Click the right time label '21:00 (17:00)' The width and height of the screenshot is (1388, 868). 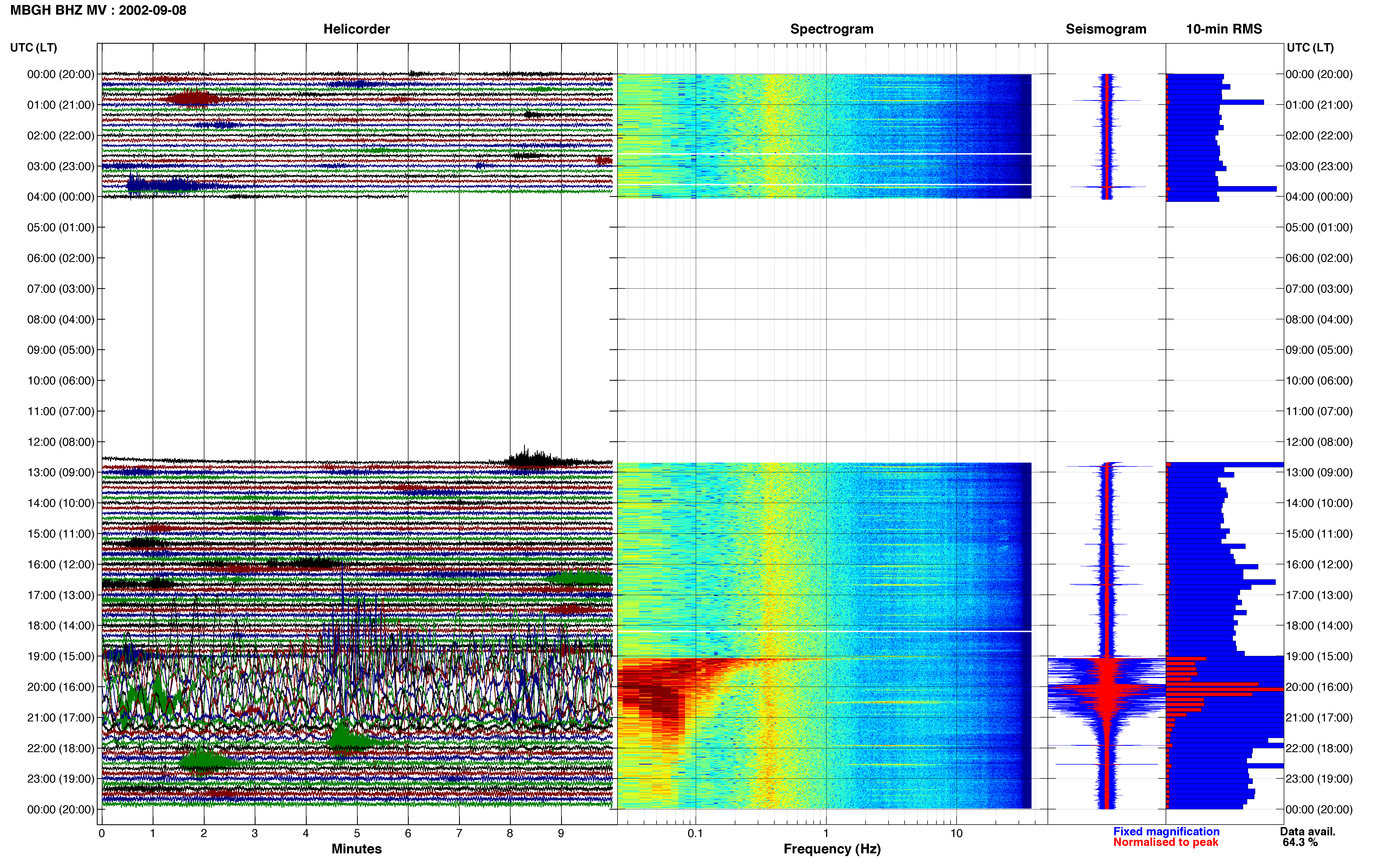(1319, 718)
